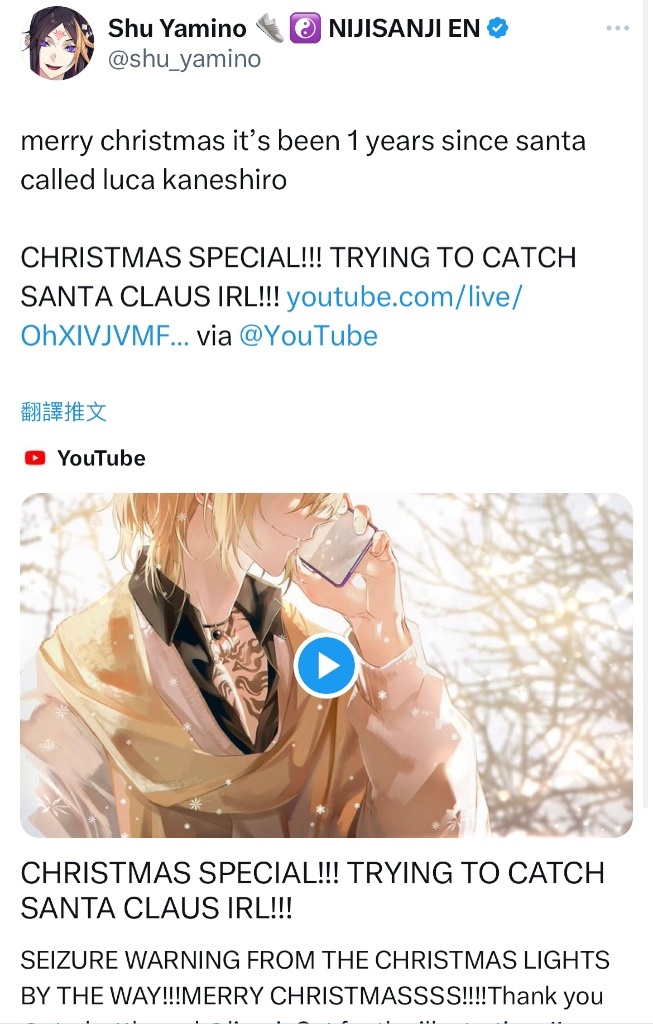Open the youtube.com/live link
Viewport: 653px width, 1024px height.
(x=404, y=297)
